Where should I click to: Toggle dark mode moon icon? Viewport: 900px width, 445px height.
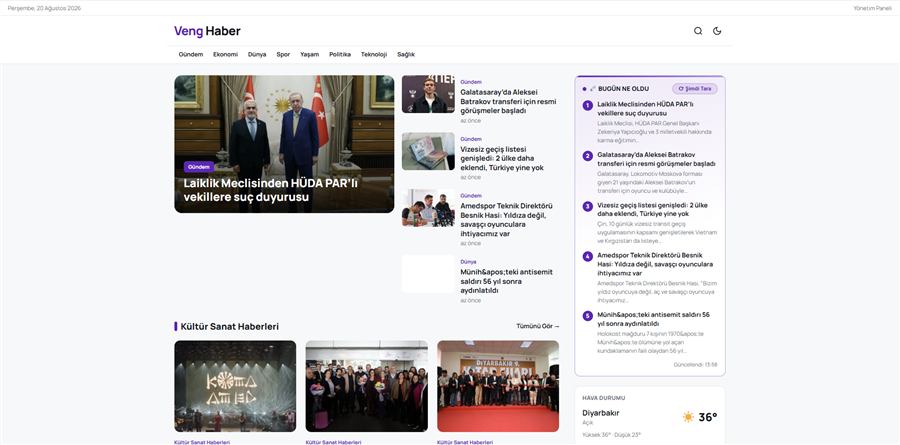(717, 31)
